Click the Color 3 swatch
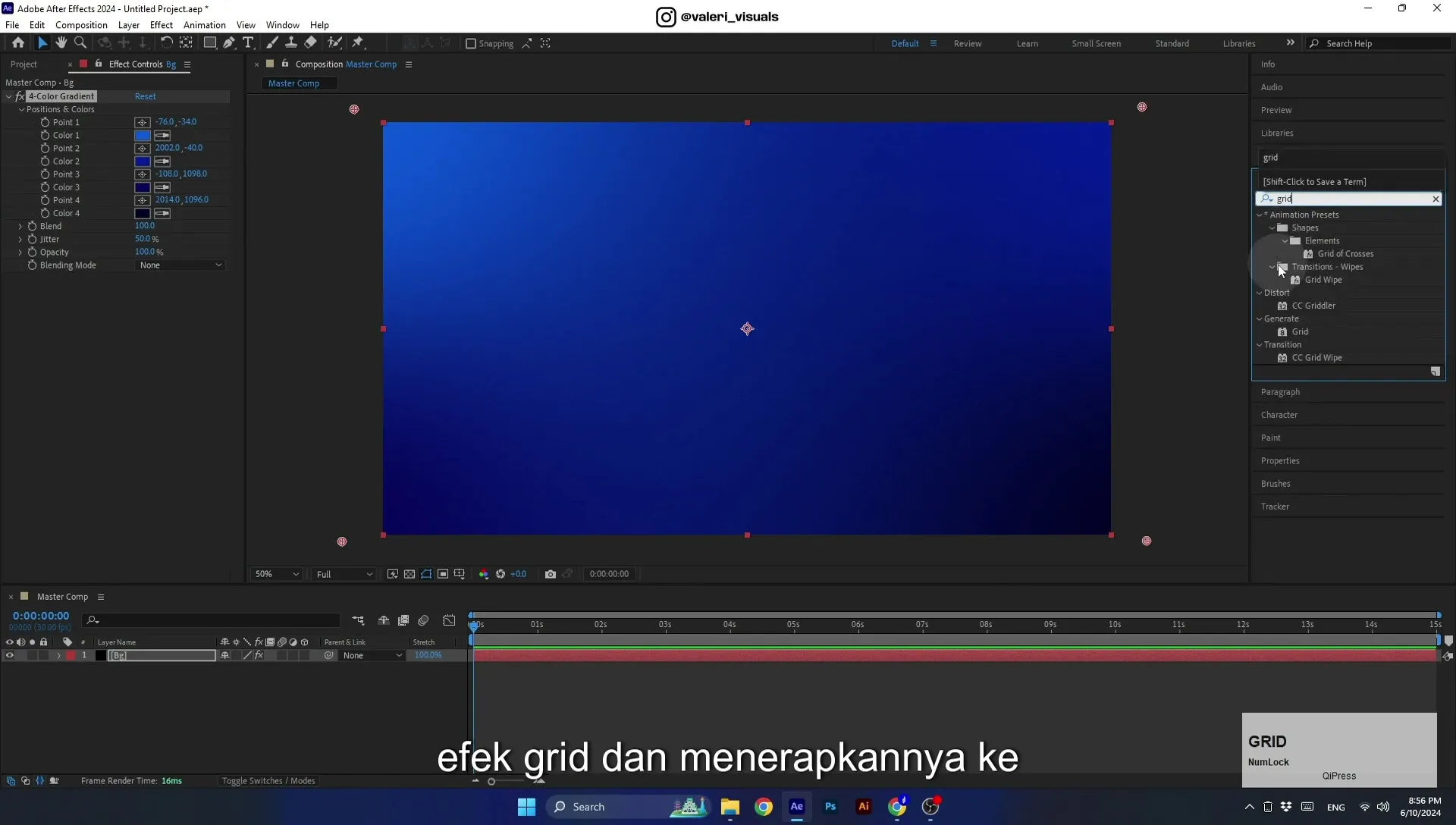This screenshot has width=1456, height=825. [x=143, y=187]
